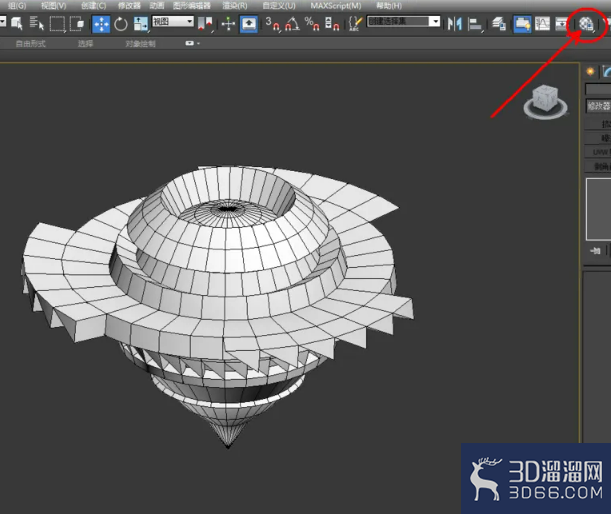Open the 组(G) menu
This screenshot has height=514, width=611.
tap(17, 6)
